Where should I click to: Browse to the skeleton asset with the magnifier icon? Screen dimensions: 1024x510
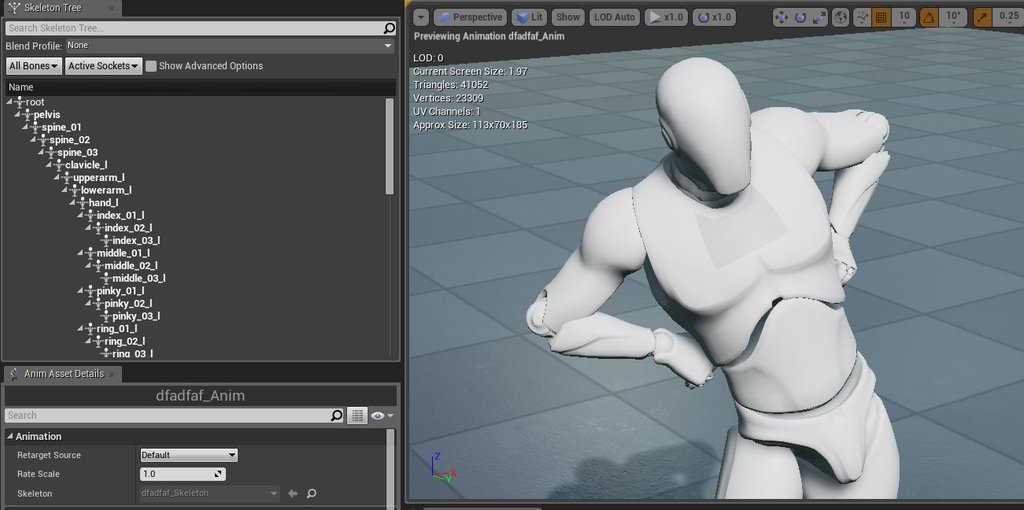[312, 494]
